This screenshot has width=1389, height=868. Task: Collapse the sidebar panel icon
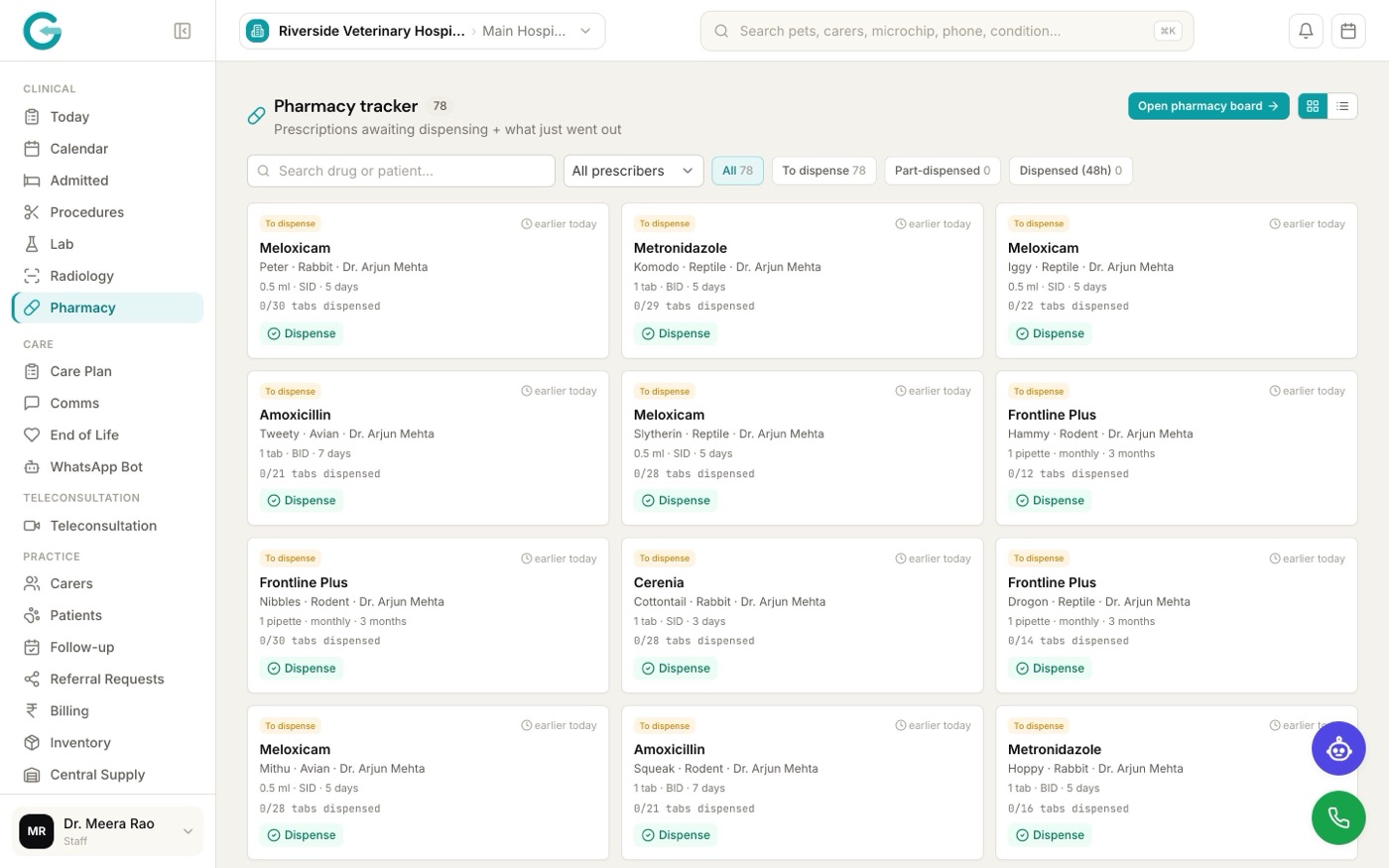point(183,31)
